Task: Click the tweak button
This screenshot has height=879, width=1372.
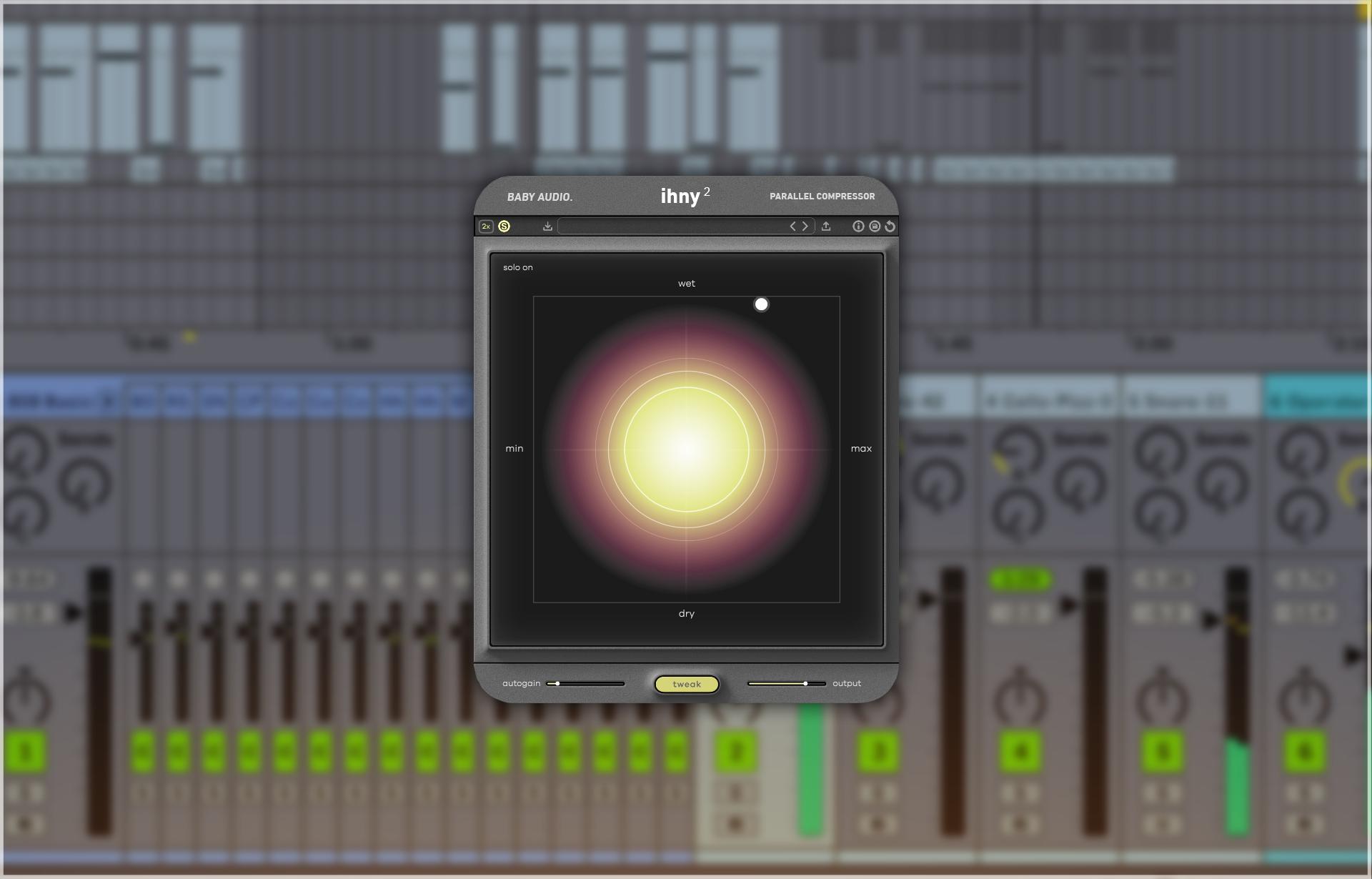Action: (x=687, y=685)
